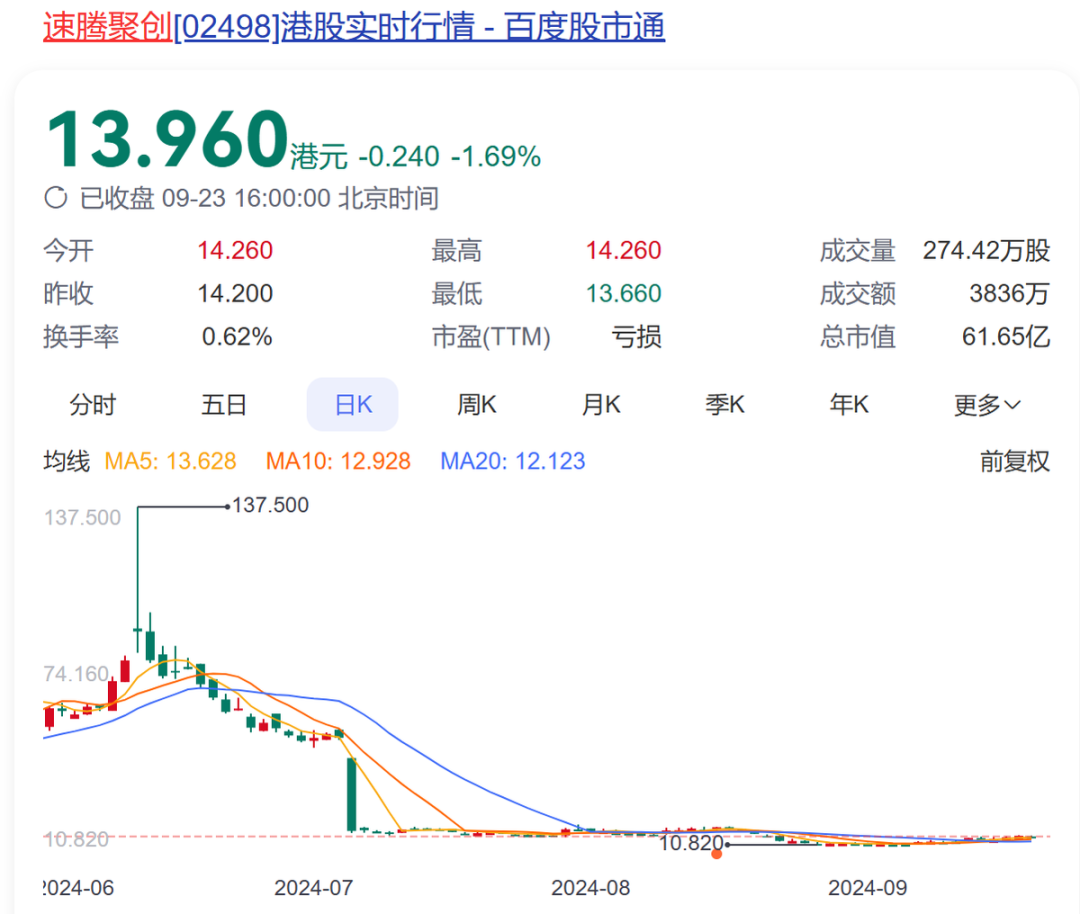Select the 日K chart tab
1080x914 pixels.
point(353,404)
